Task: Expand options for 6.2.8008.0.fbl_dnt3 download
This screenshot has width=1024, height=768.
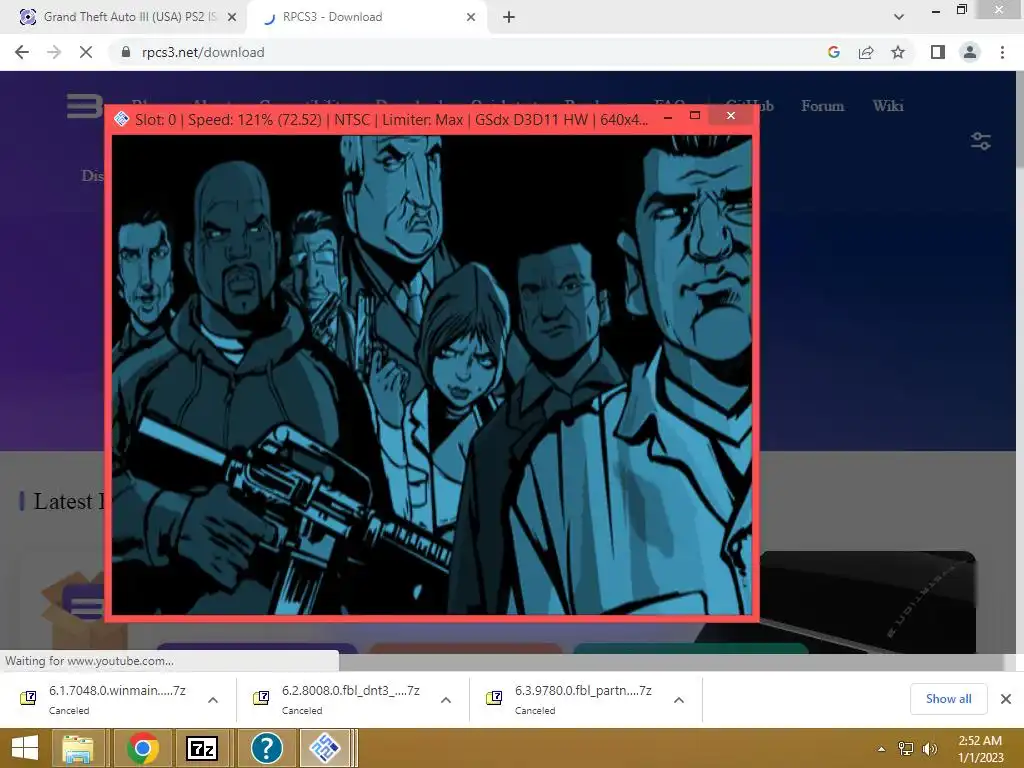Action: pos(446,700)
